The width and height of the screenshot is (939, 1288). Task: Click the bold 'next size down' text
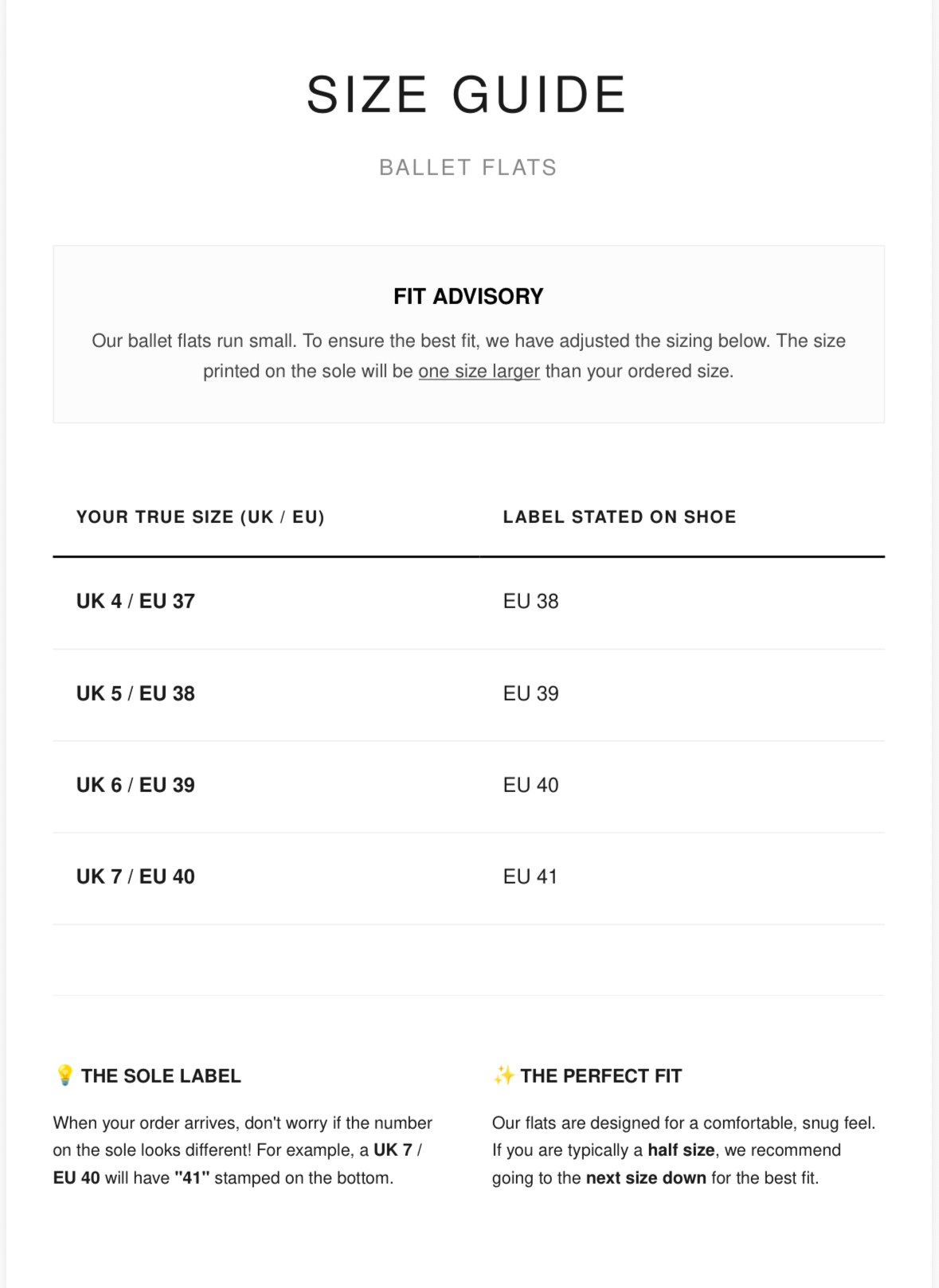click(646, 1178)
